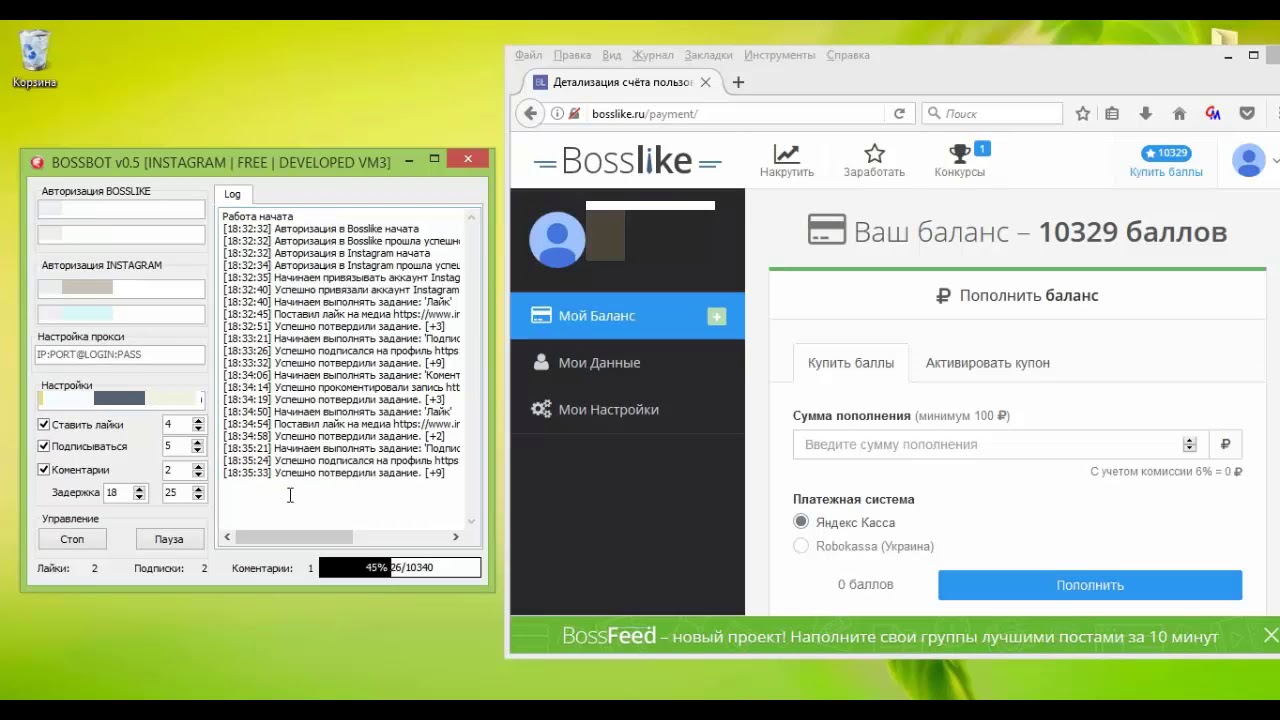
Task: Click the BOSSBOT progress bar at 45%
Action: click(x=400, y=567)
